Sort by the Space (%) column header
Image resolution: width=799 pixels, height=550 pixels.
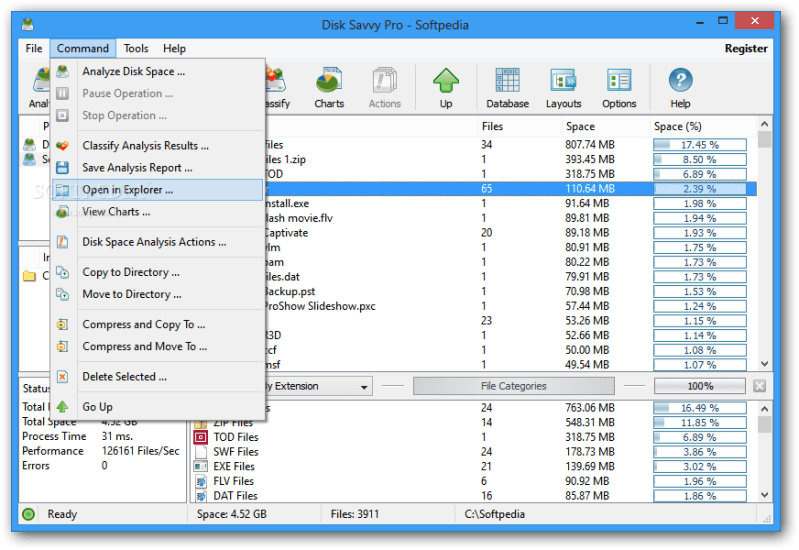click(x=703, y=126)
